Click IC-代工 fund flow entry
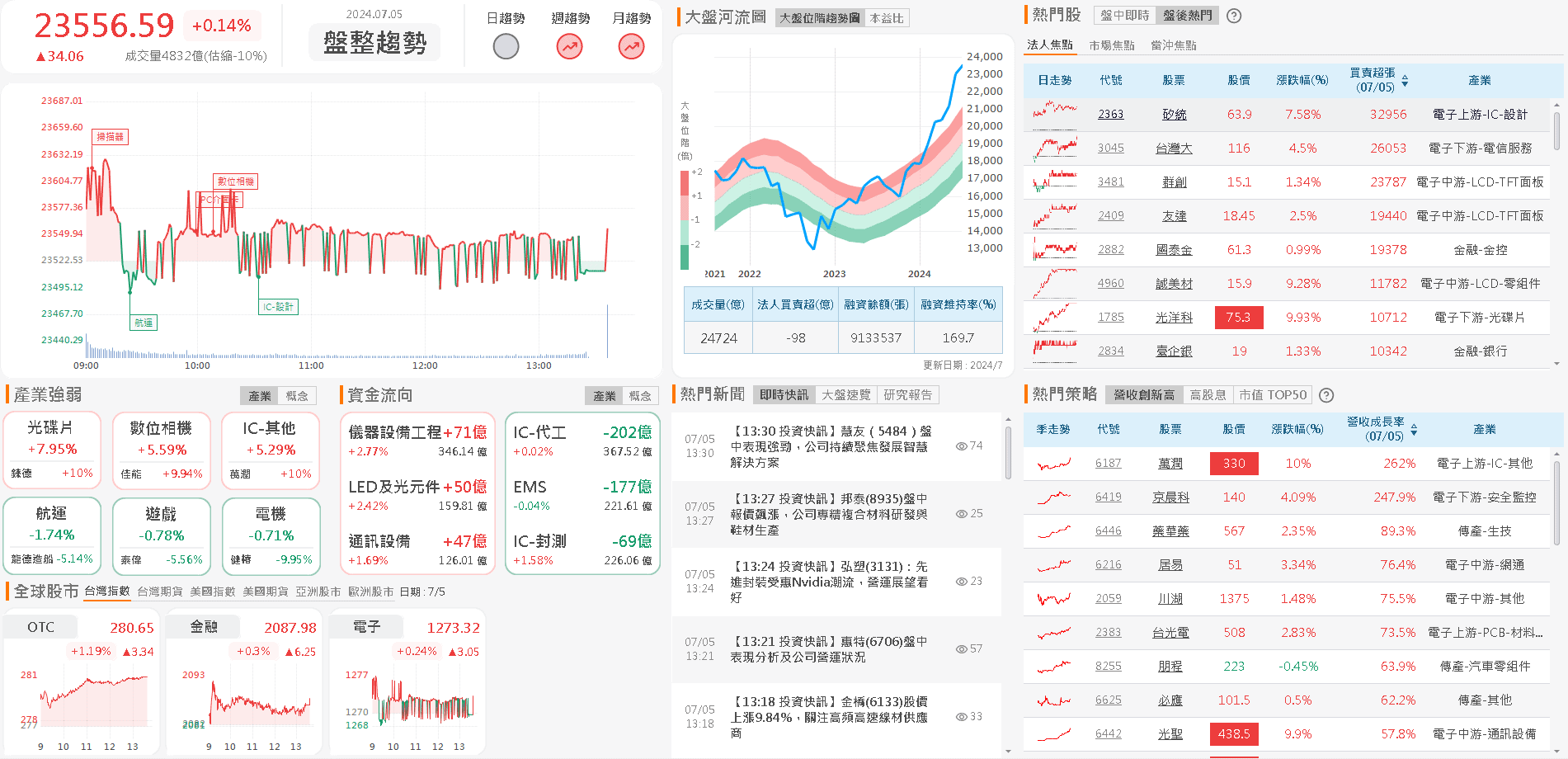The image size is (1568, 759). [x=582, y=441]
